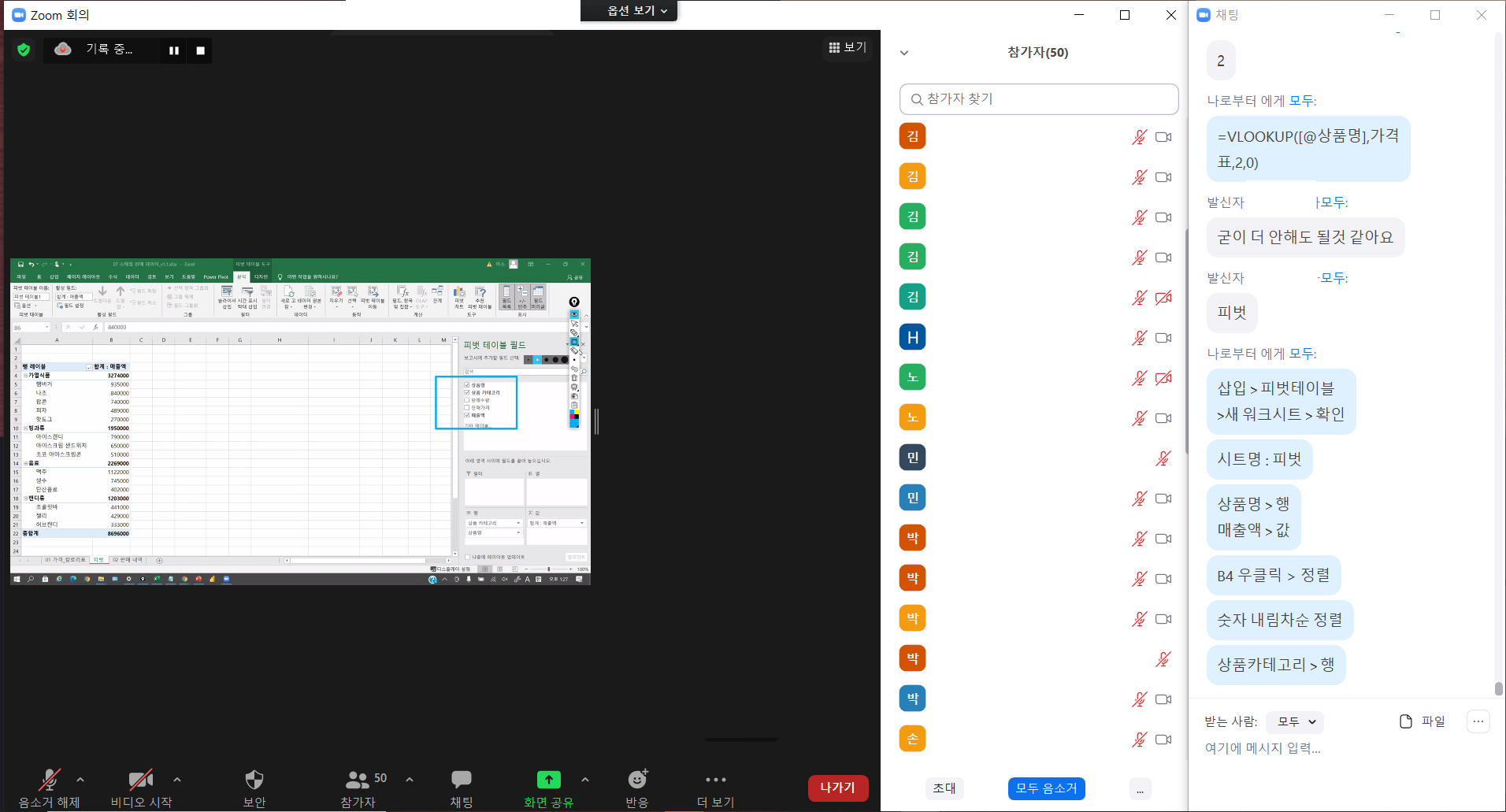Open the 반응 reactions menu
This screenshot has width=1506, height=812.
pyautogui.click(x=636, y=788)
